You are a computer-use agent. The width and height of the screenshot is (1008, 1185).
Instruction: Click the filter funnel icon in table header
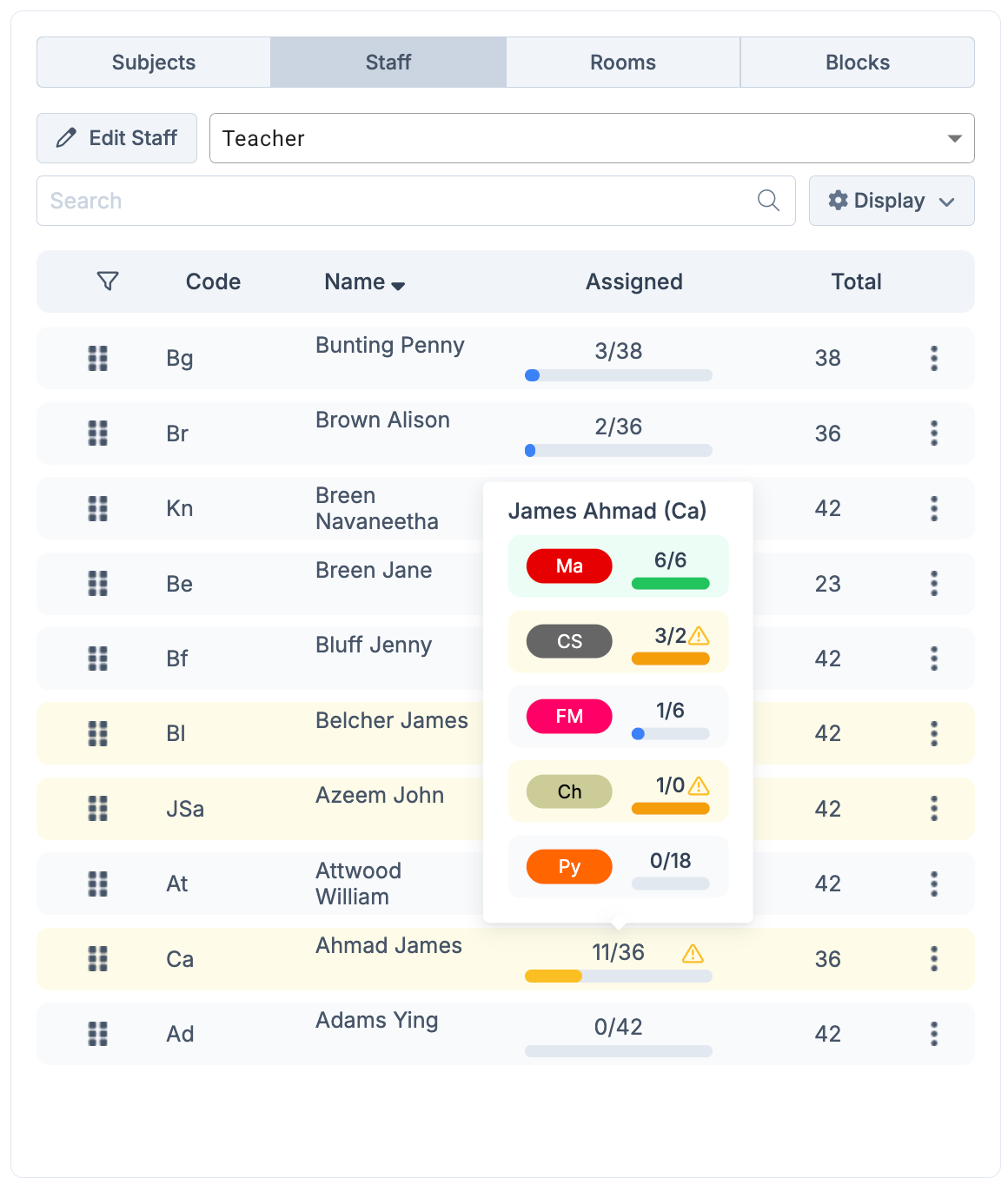click(x=108, y=281)
